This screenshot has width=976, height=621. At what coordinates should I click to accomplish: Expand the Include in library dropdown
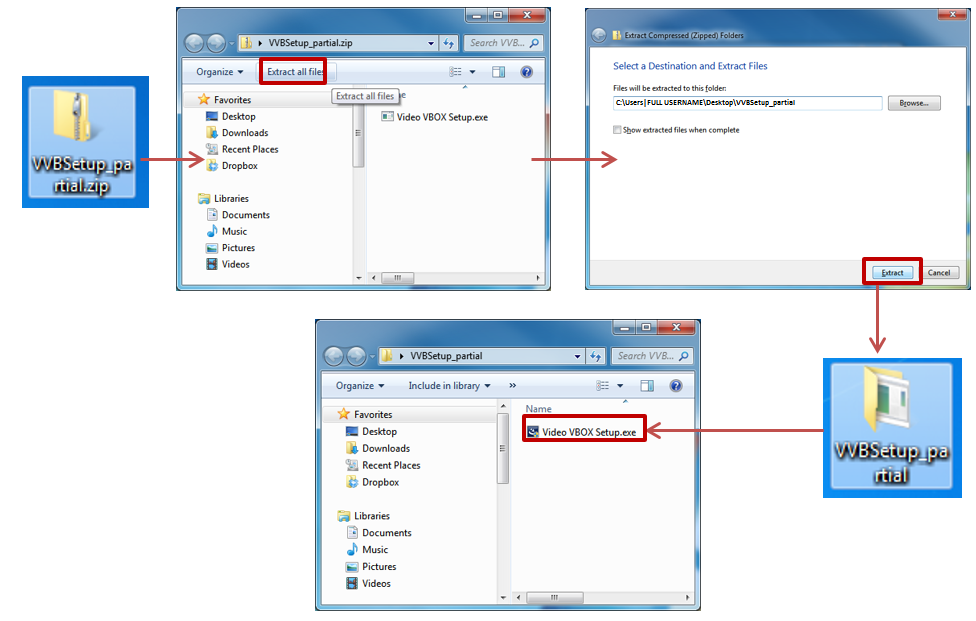point(449,386)
